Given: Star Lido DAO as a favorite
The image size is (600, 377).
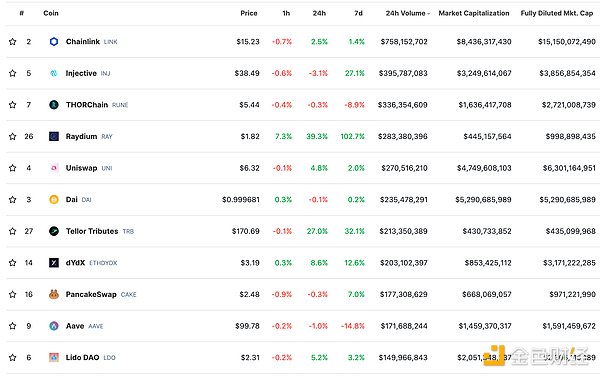Looking at the screenshot, I should (13, 357).
